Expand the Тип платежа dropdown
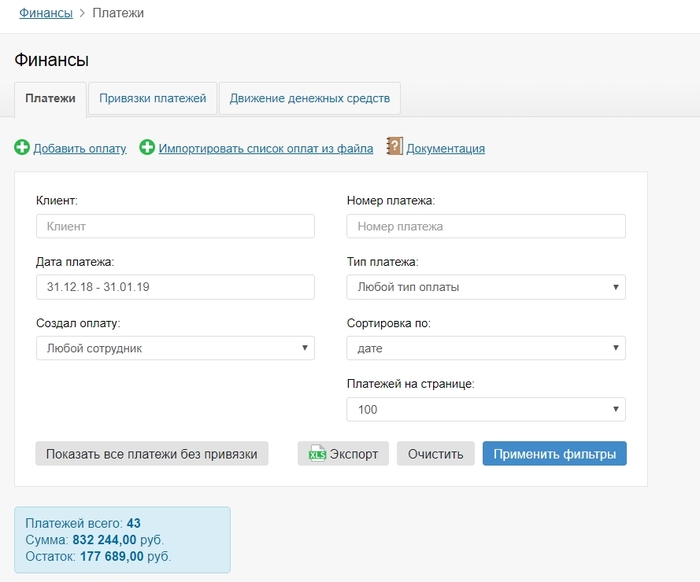This screenshot has width=700, height=582. click(x=486, y=288)
